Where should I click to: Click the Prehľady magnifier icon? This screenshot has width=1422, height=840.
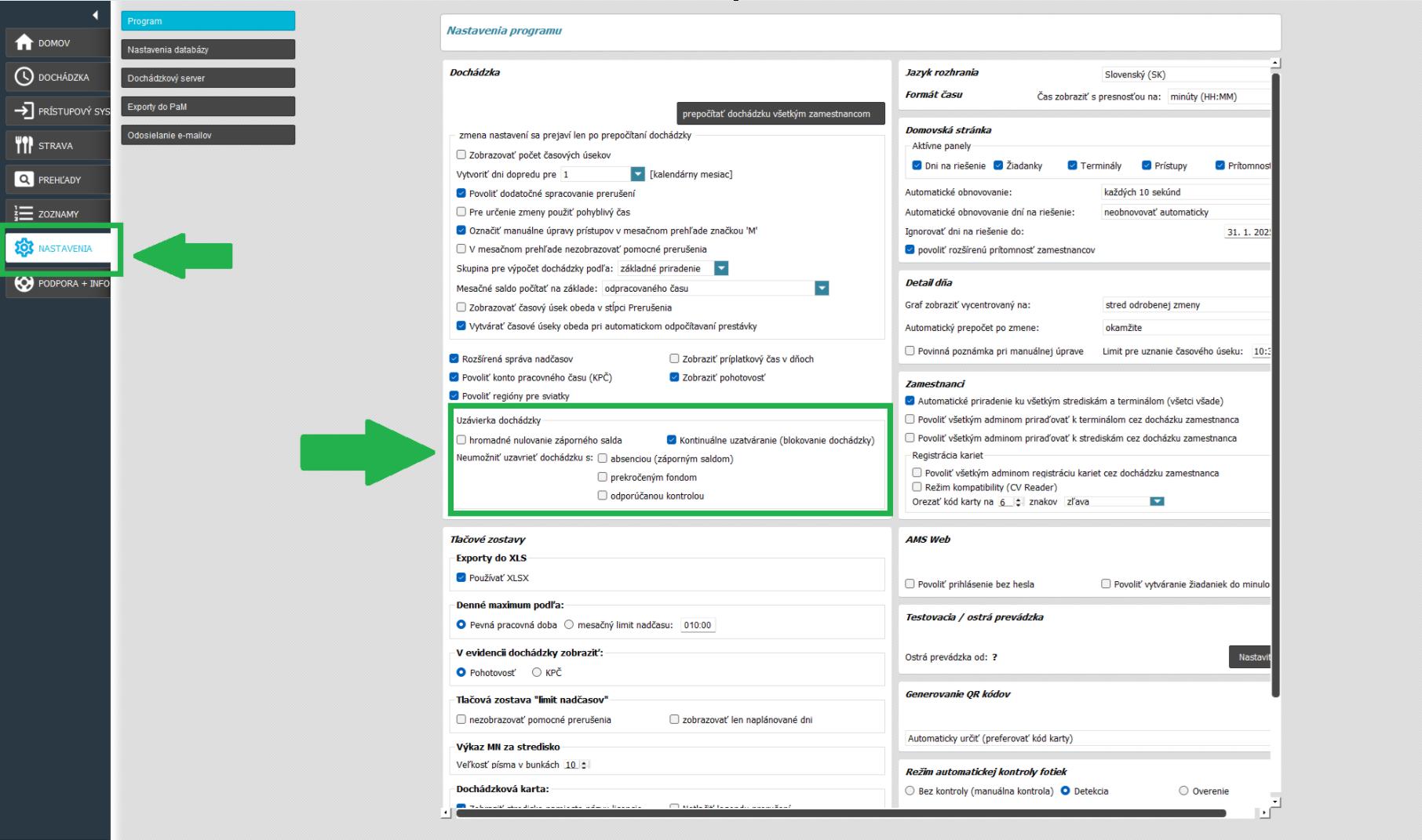point(24,180)
